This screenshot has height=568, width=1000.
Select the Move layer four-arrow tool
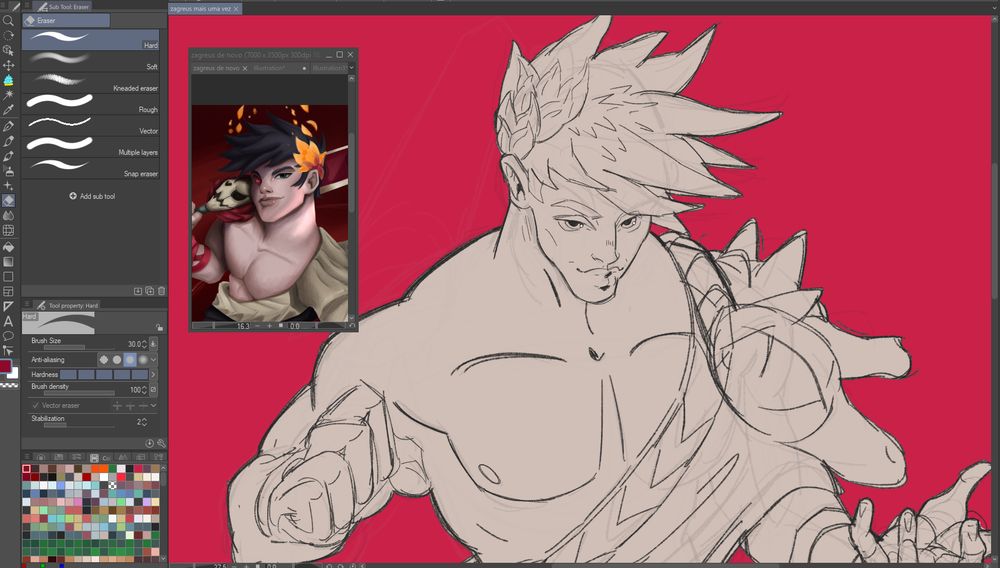coord(8,65)
